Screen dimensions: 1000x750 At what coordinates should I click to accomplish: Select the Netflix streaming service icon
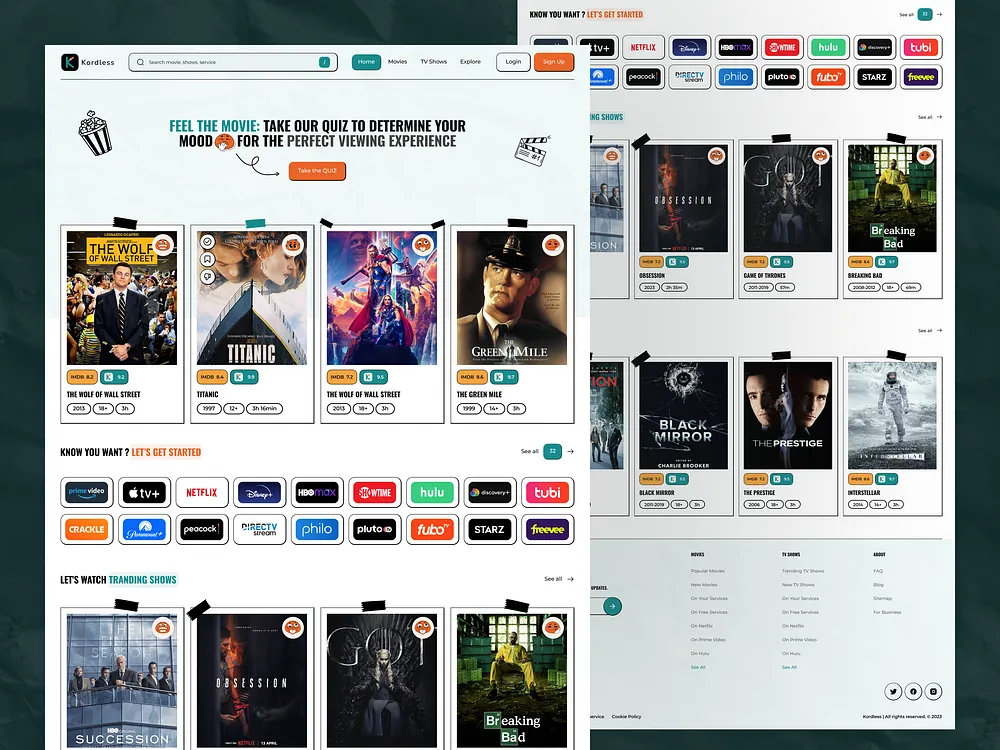coord(202,492)
